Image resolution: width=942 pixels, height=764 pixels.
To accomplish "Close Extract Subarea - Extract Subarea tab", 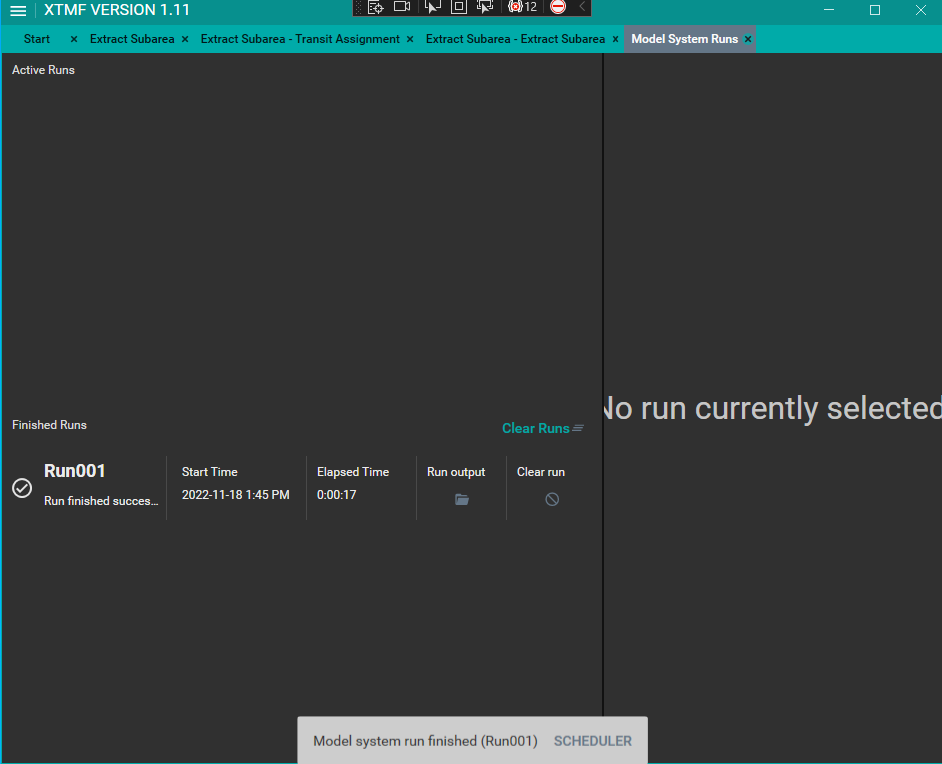I will 615,39.
